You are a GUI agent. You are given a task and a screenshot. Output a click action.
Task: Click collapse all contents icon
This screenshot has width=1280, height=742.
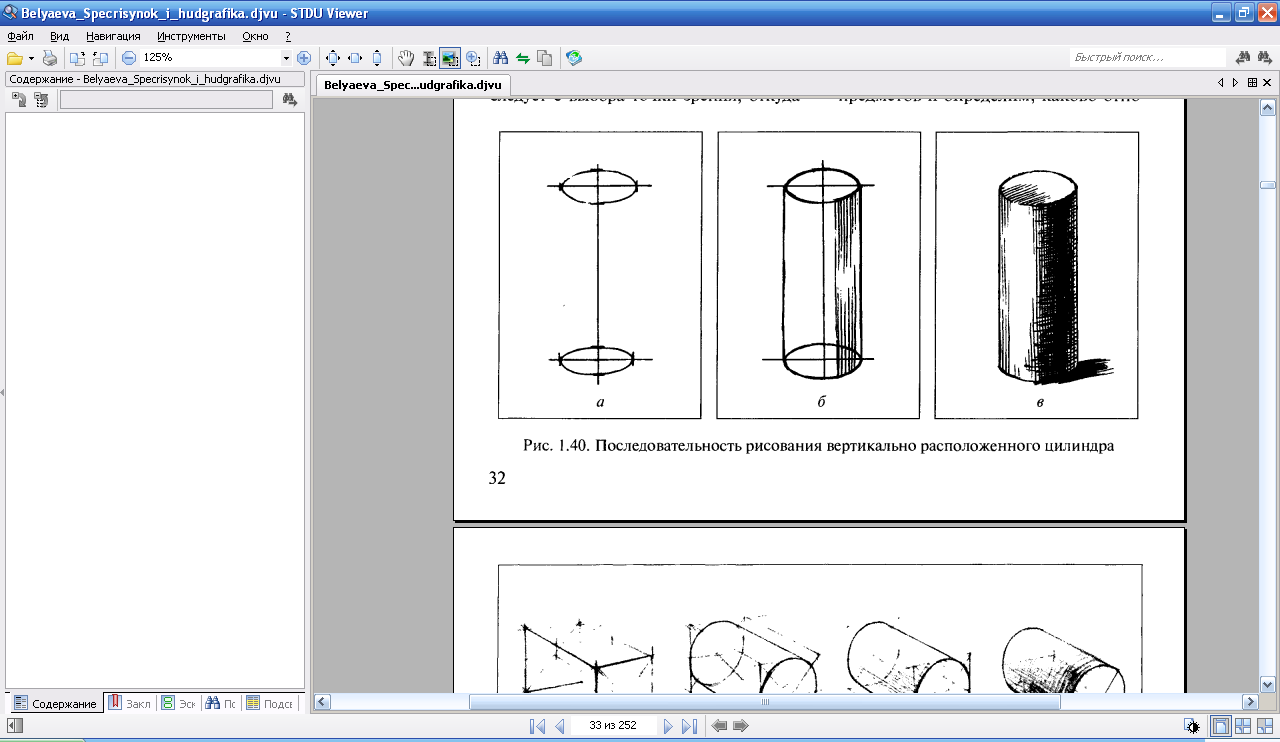(x=41, y=99)
